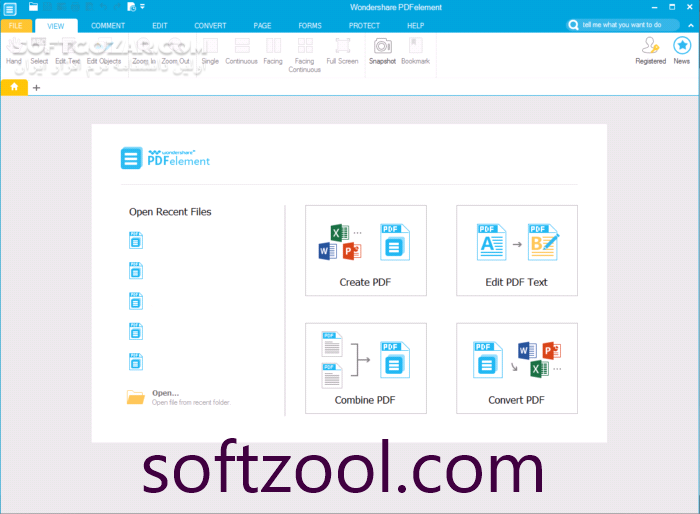This screenshot has width=700, height=514.
Task: Take a Snapshot with camera tool
Action: pos(383,51)
